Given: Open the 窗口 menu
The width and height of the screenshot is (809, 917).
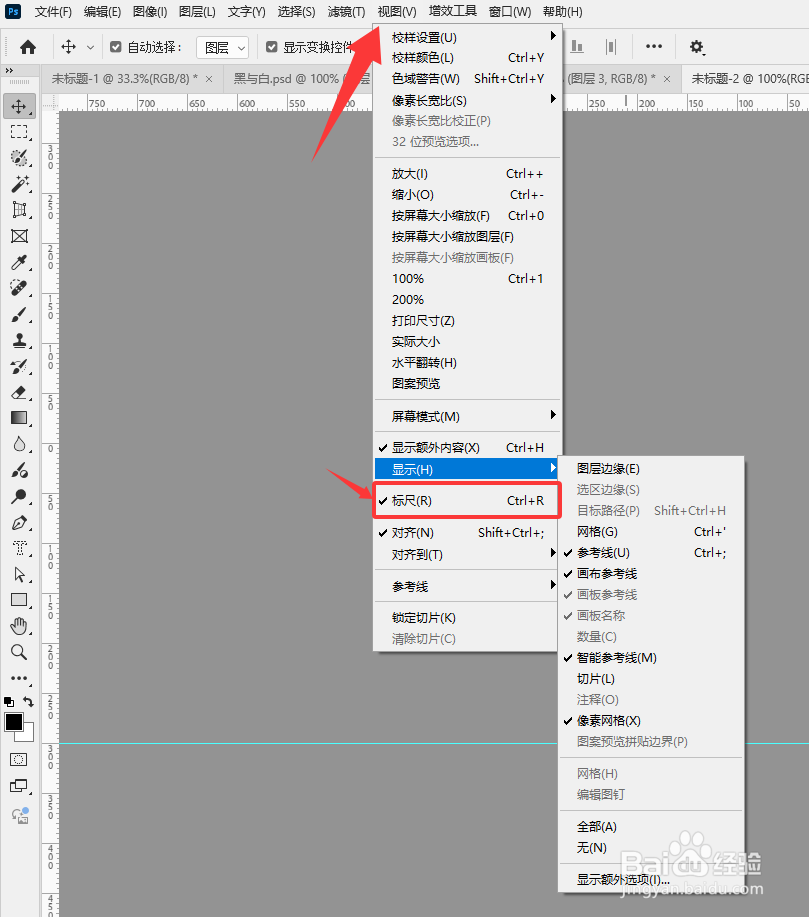Looking at the screenshot, I should click(507, 11).
